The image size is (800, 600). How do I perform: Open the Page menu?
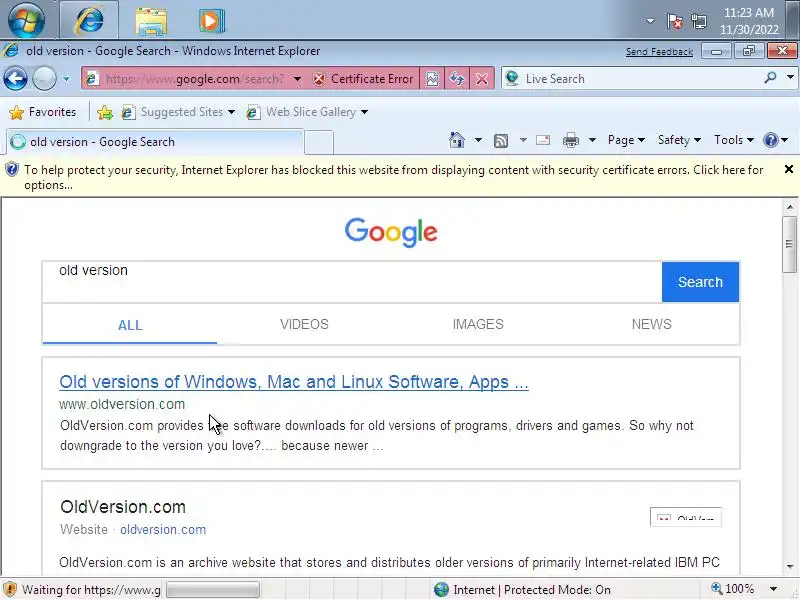[x=626, y=140]
